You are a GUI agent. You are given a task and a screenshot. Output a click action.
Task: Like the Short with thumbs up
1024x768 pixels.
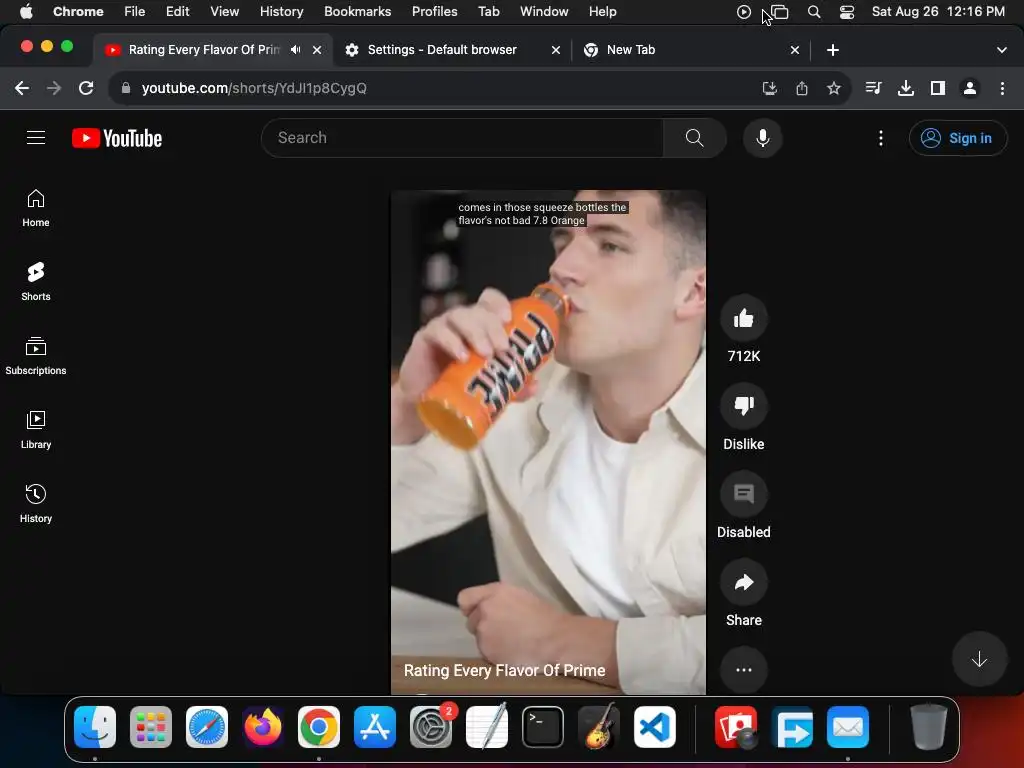click(743, 319)
